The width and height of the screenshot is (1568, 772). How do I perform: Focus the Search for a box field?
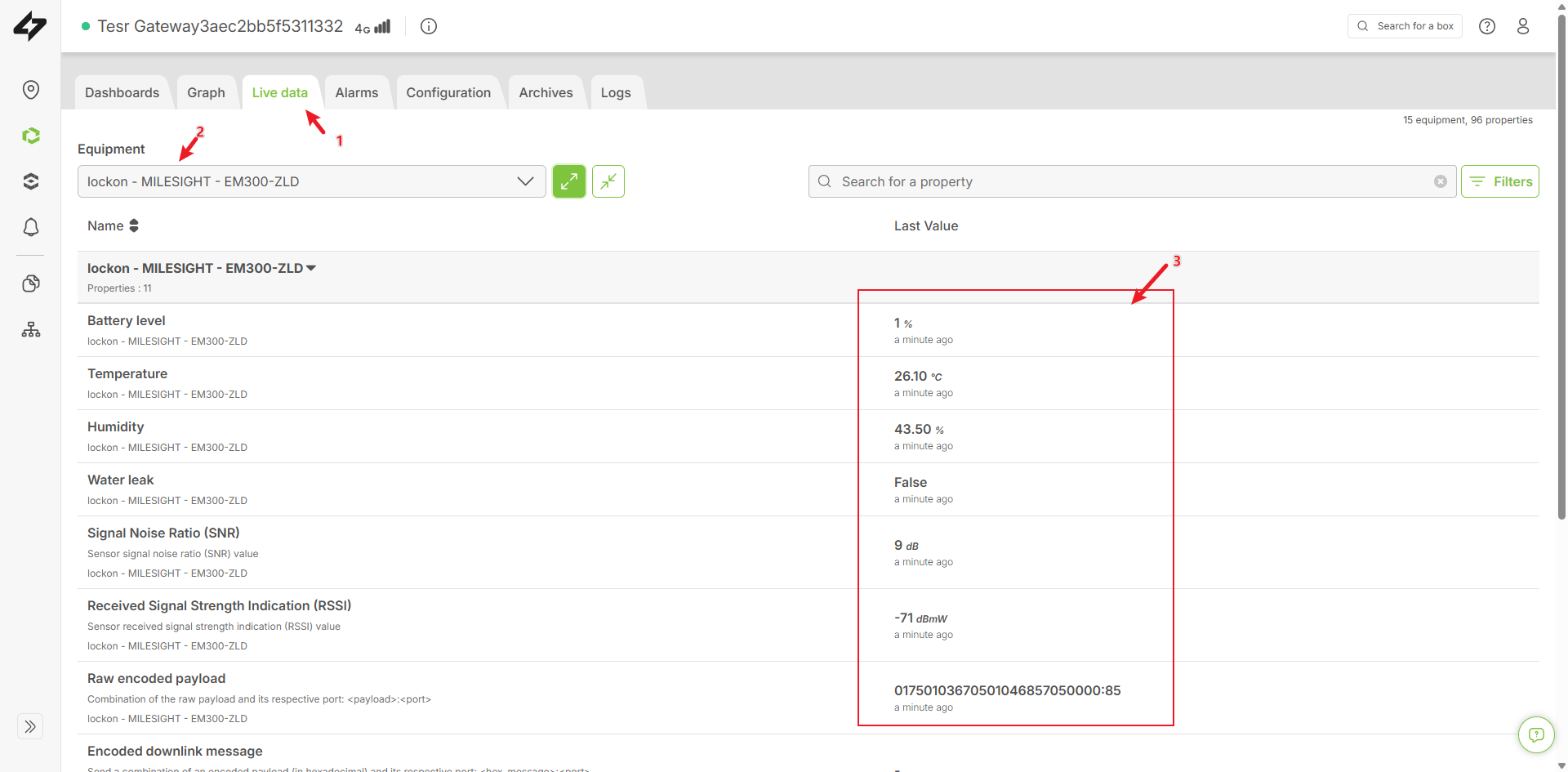coord(1405,26)
